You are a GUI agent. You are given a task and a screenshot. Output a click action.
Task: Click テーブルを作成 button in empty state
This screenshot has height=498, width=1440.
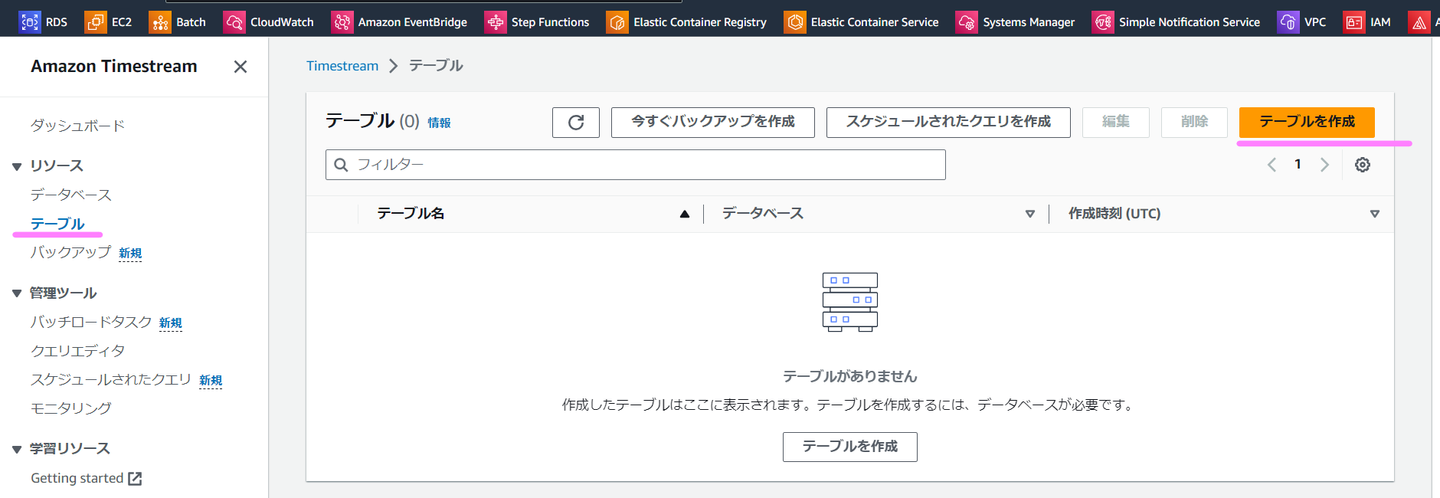click(850, 446)
